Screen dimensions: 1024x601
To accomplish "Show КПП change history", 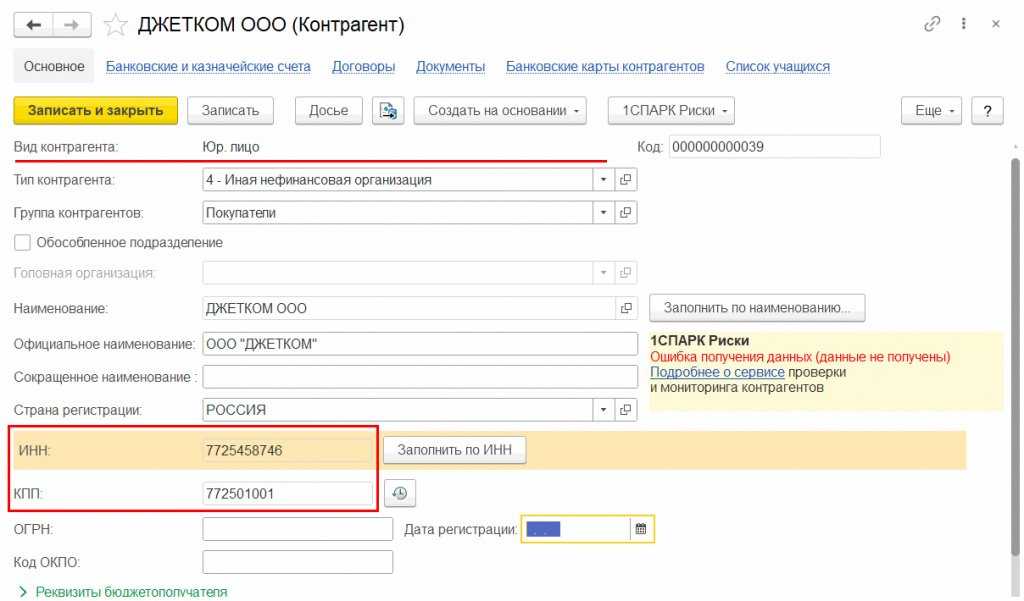I will pyautogui.click(x=400, y=493).
